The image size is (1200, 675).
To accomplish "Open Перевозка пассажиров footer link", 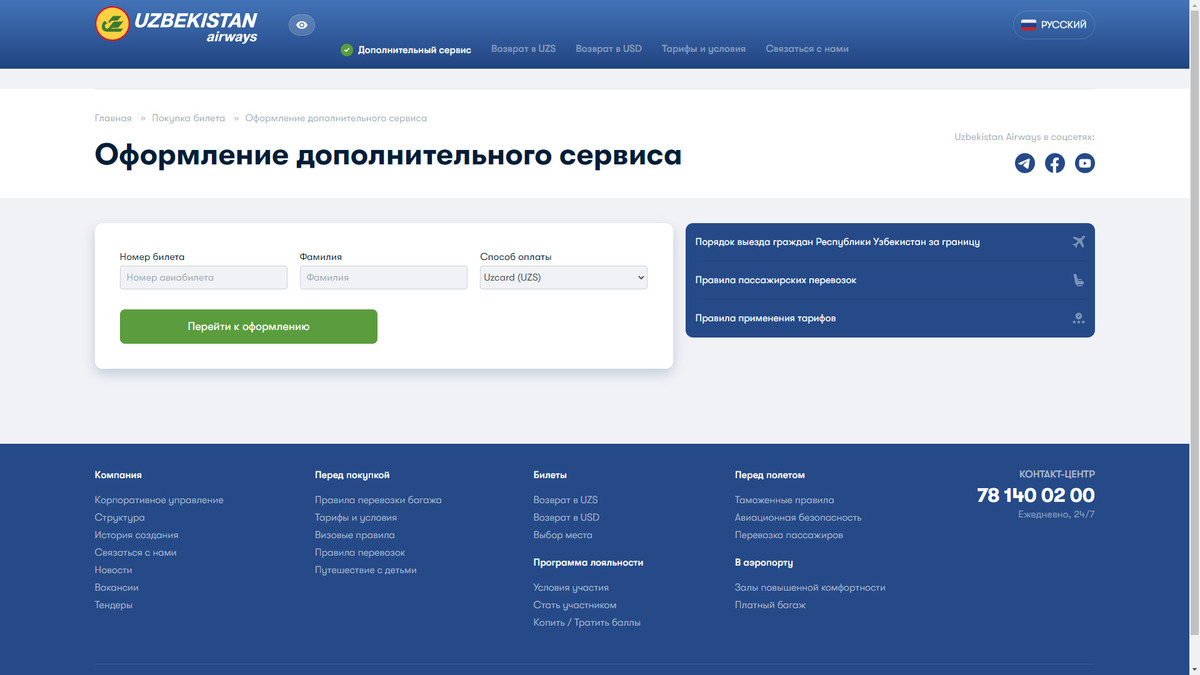I will tap(789, 535).
